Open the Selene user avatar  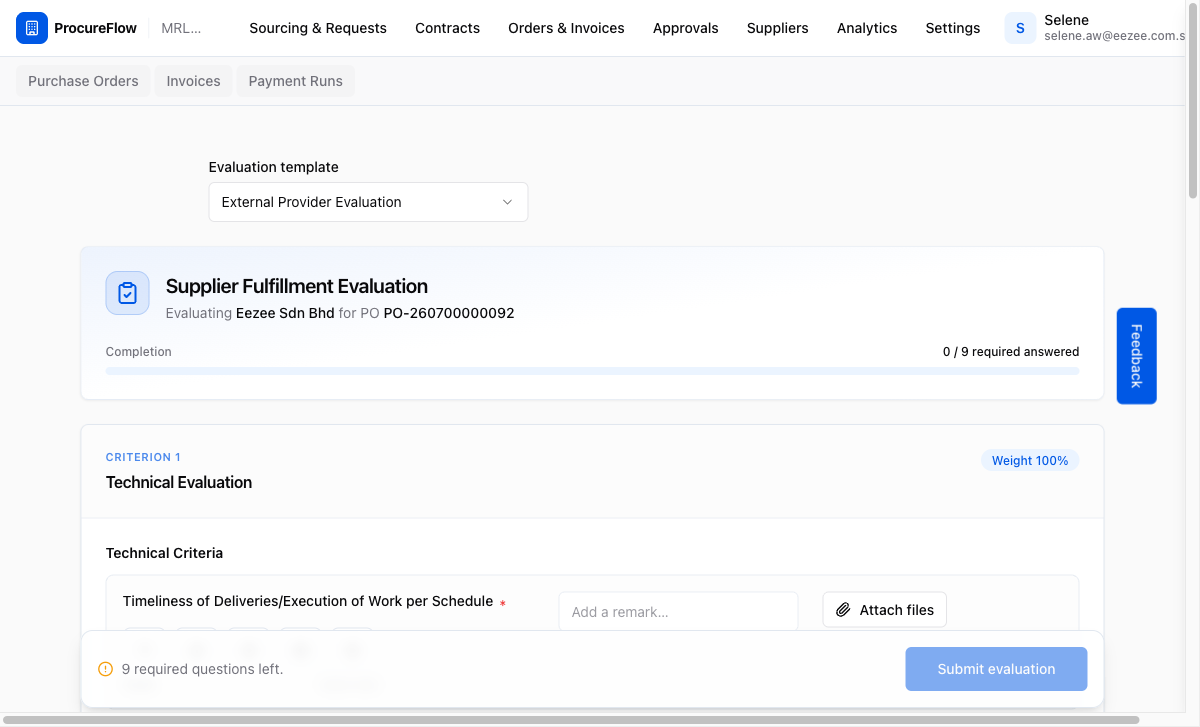tap(1020, 28)
